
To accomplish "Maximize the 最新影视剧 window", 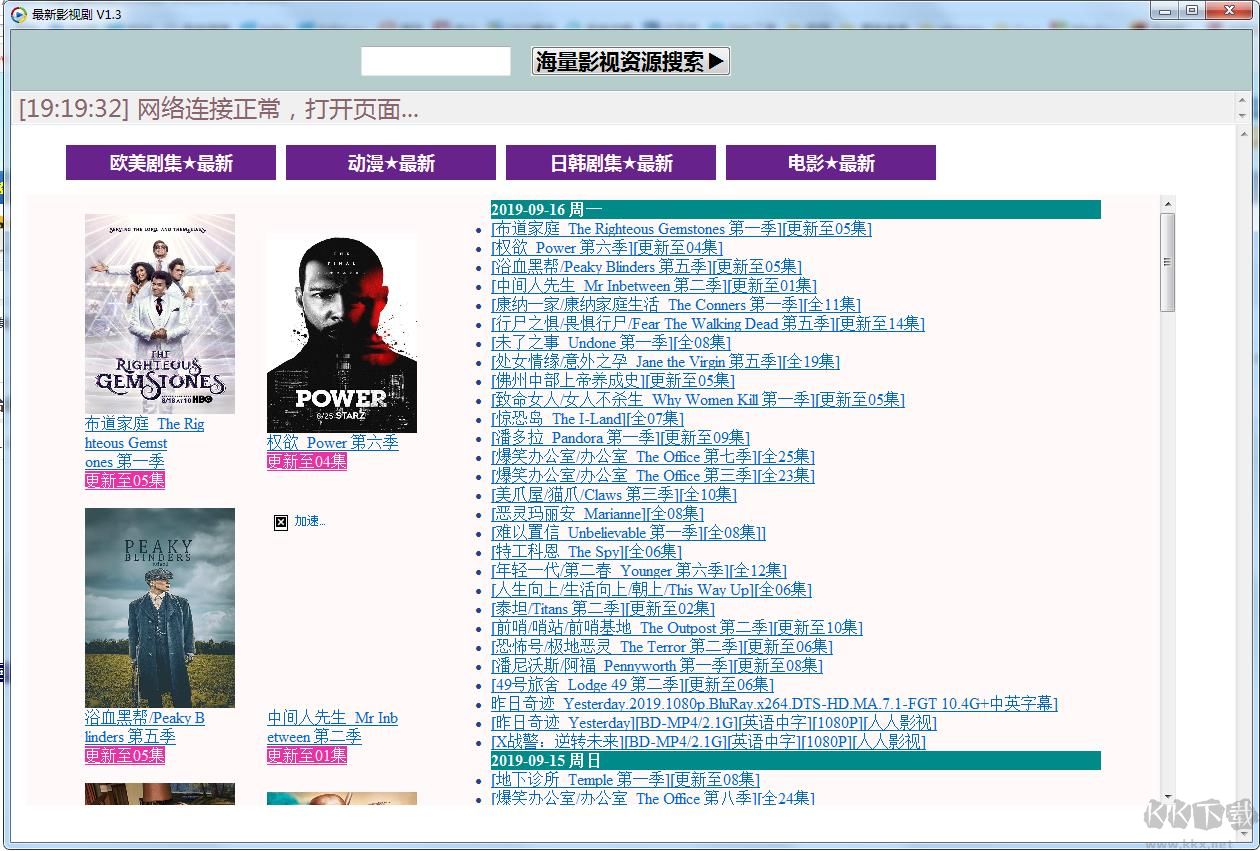I will (x=1191, y=10).
